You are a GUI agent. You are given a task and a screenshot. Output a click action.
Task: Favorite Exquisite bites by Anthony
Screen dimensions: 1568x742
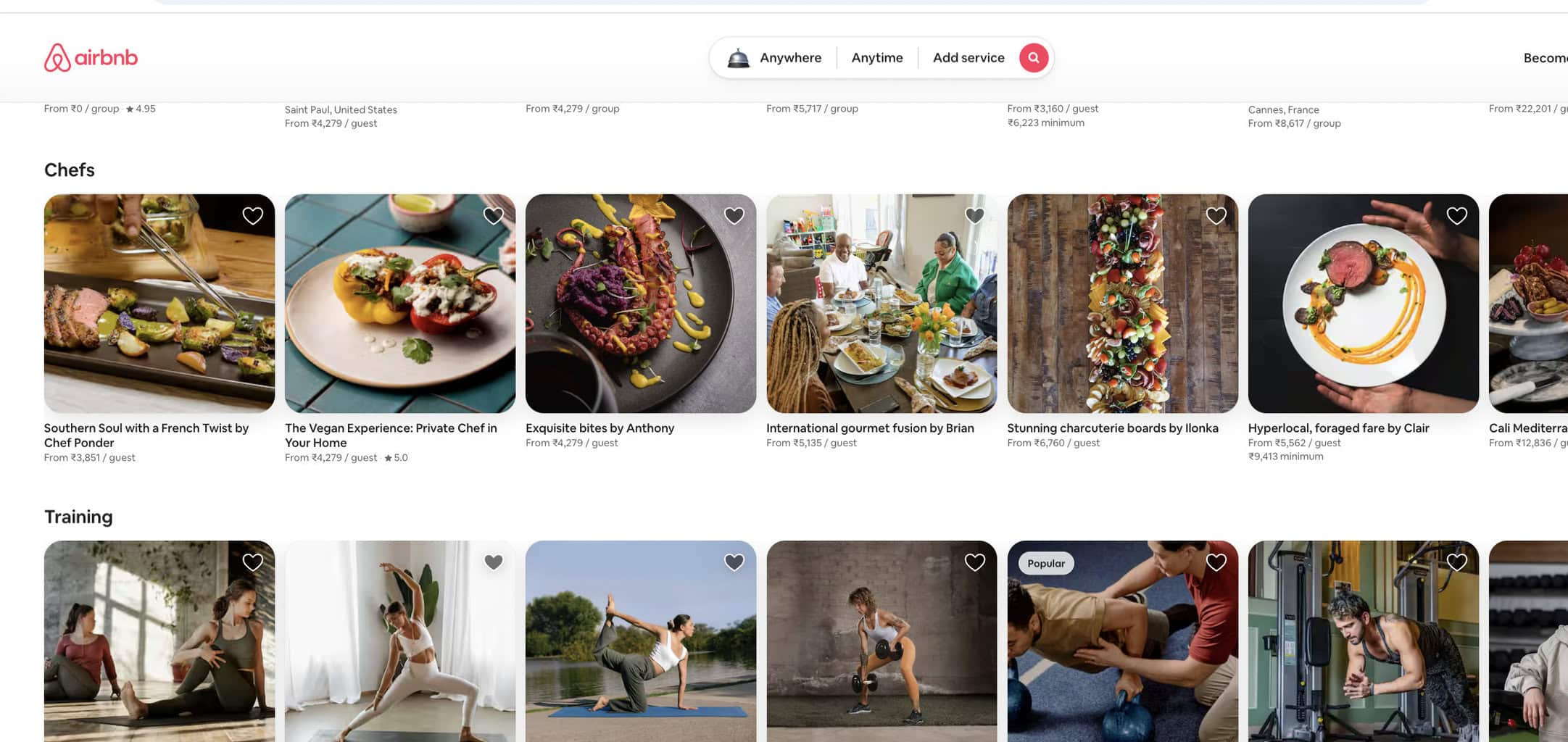click(x=734, y=216)
